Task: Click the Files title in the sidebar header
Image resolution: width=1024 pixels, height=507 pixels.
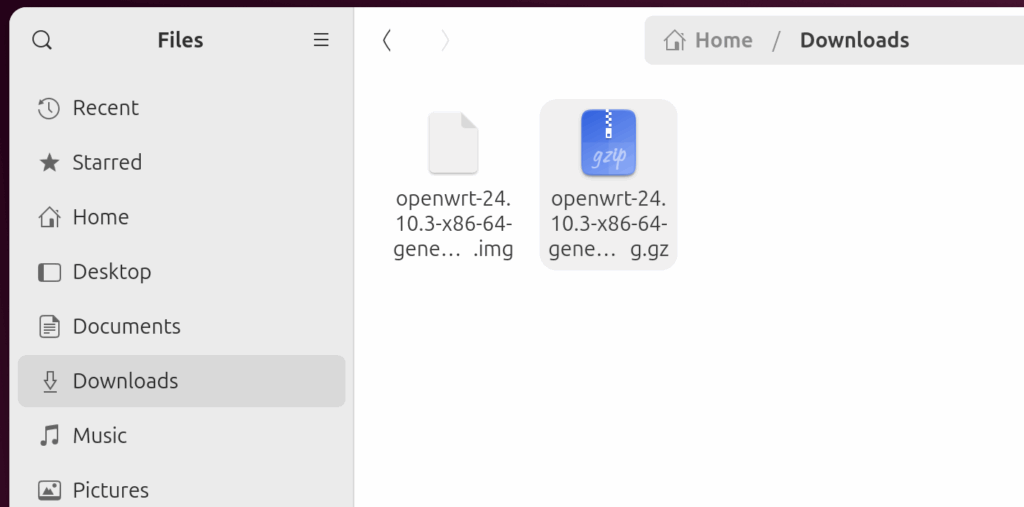Action: pos(180,40)
